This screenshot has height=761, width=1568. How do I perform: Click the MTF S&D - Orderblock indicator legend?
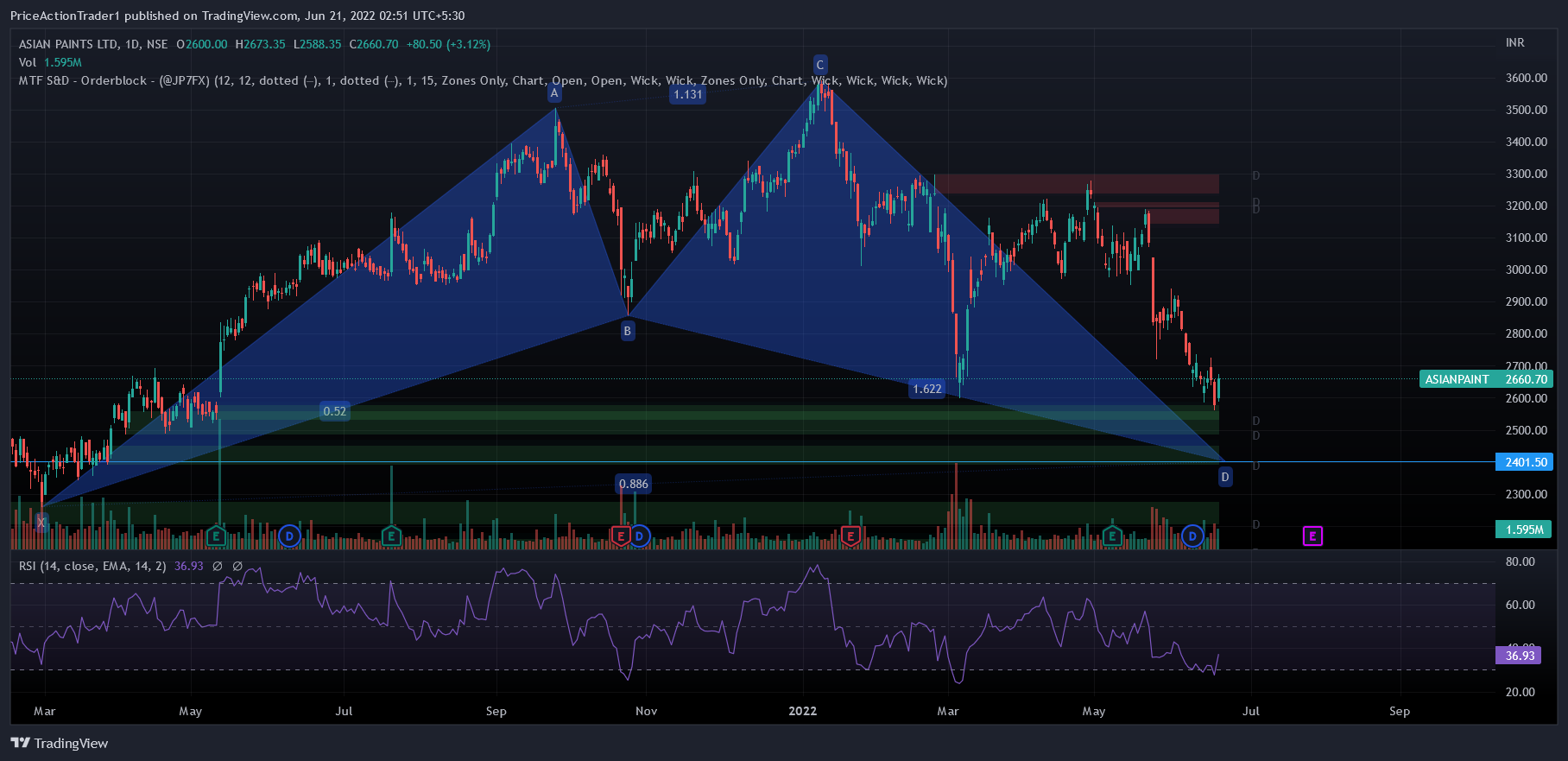(x=483, y=80)
